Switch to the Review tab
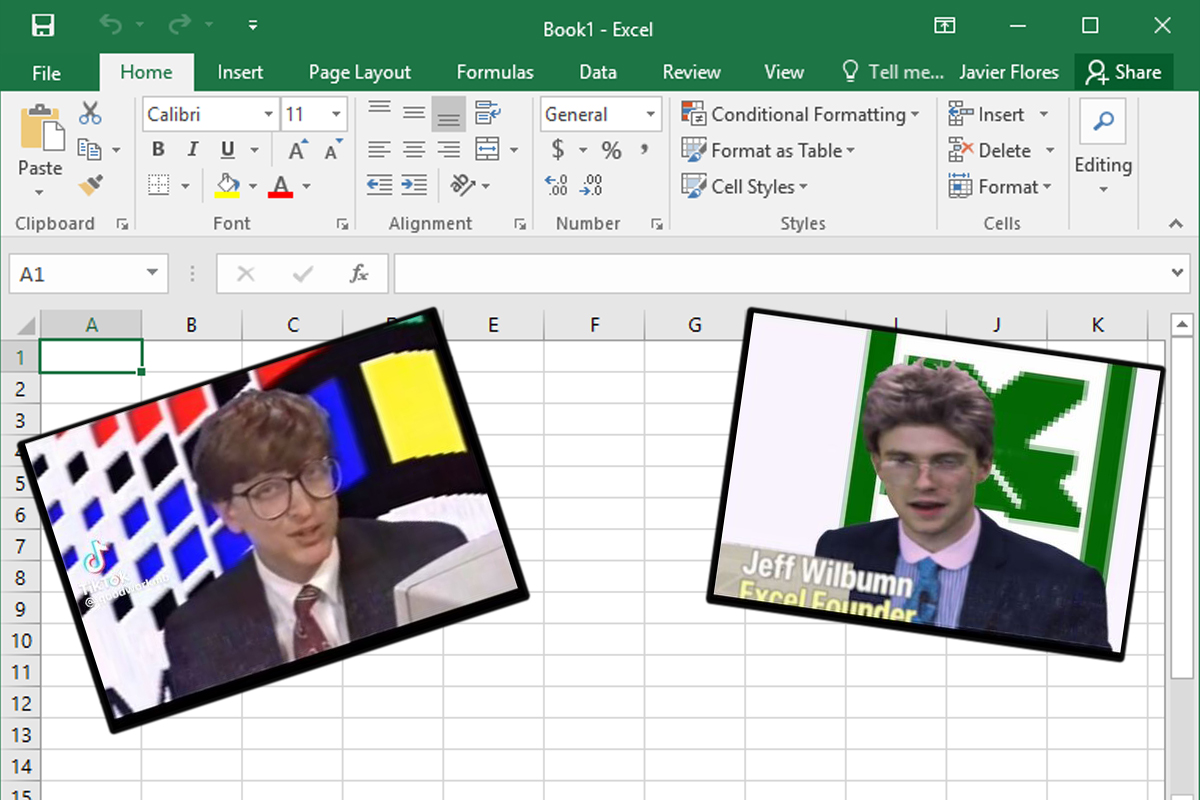 click(692, 72)
